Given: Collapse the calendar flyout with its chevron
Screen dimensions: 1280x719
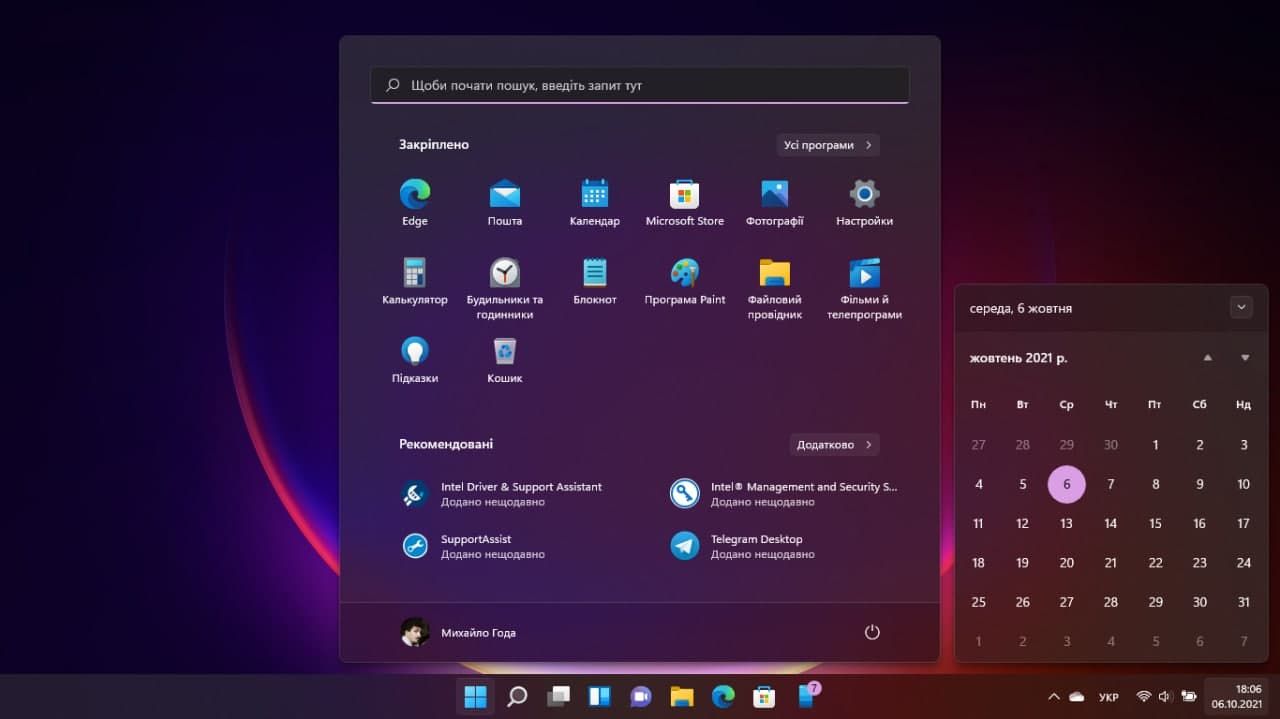Looking at the screenshot, I should click(1241, 307).
